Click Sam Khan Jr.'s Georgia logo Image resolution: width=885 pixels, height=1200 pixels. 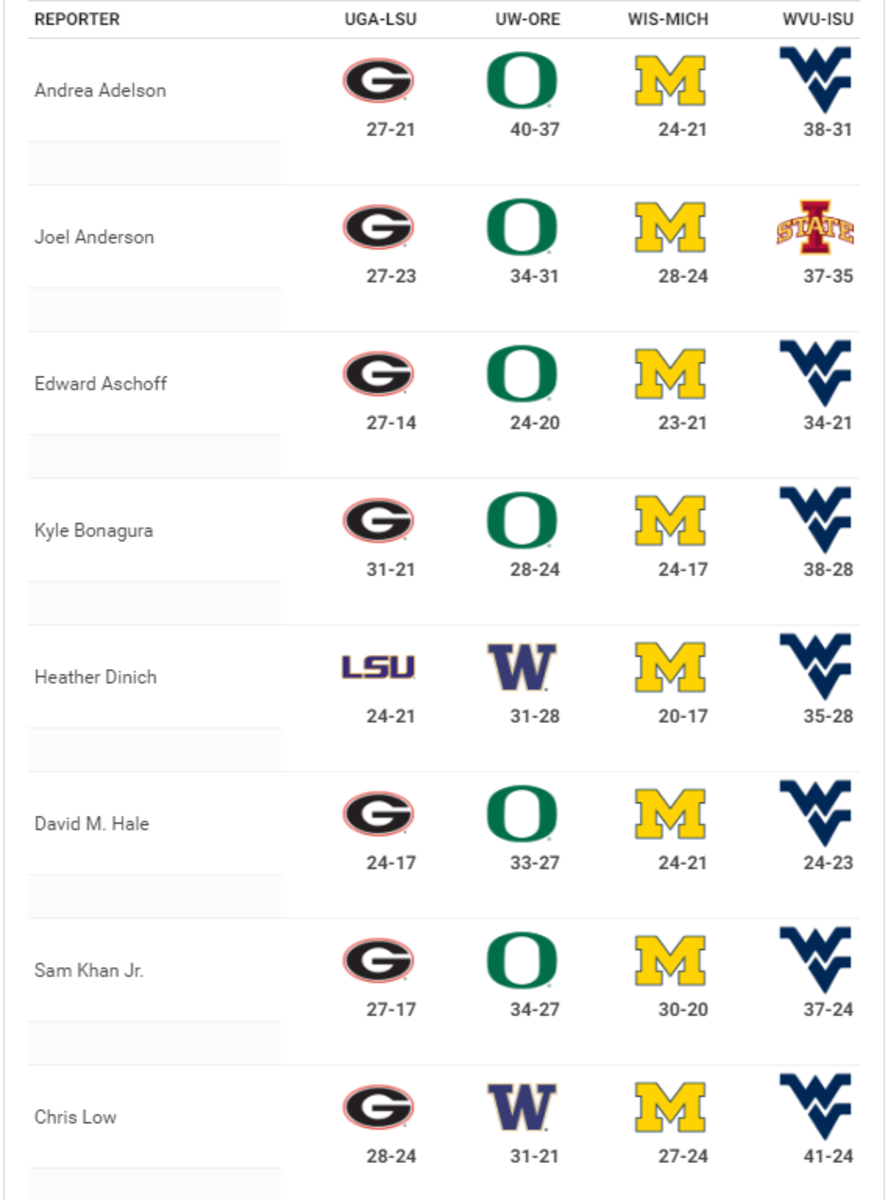[x=378, y=961]
